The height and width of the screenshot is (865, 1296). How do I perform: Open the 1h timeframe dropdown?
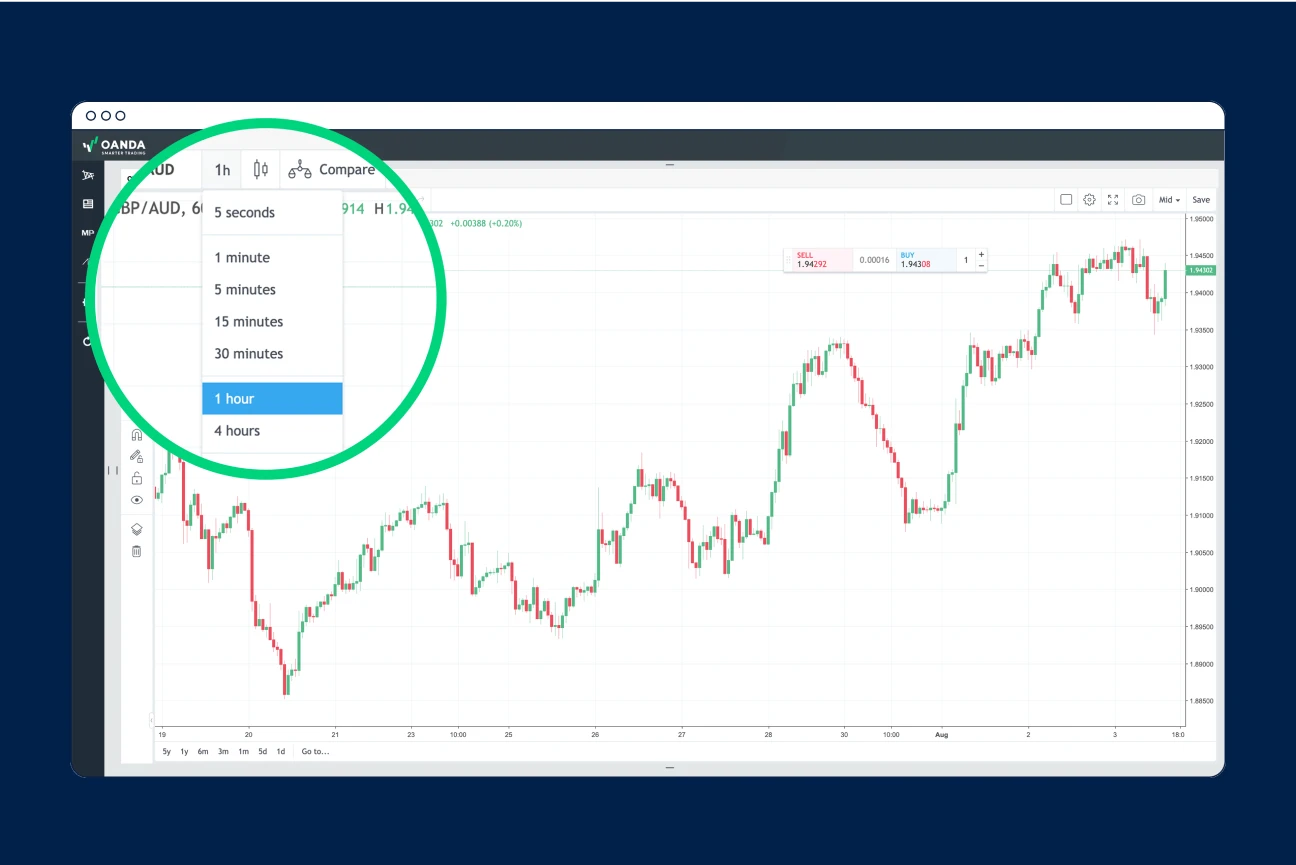[x=222, y=170]
